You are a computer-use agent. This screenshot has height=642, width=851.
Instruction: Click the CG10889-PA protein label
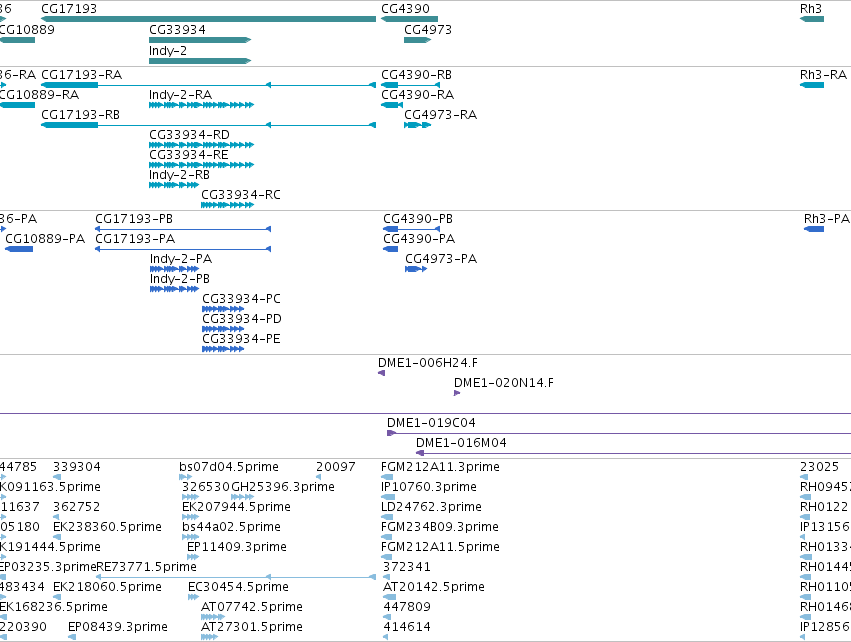(45, 239)
